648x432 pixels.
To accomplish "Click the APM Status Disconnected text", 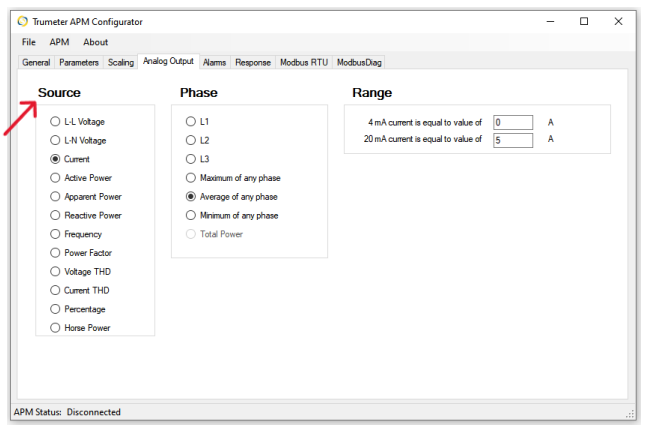I will (x=67, y=412).
